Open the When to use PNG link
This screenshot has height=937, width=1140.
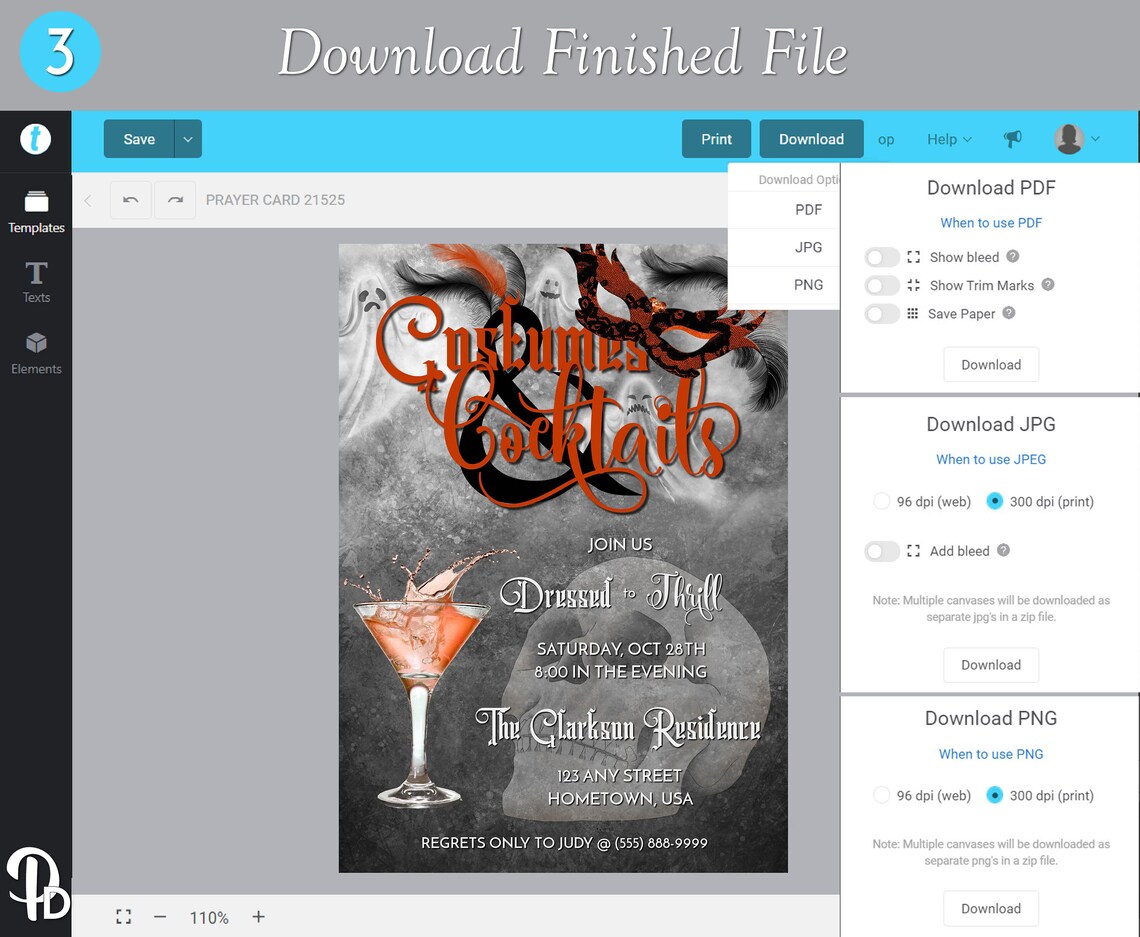[991, 754]
